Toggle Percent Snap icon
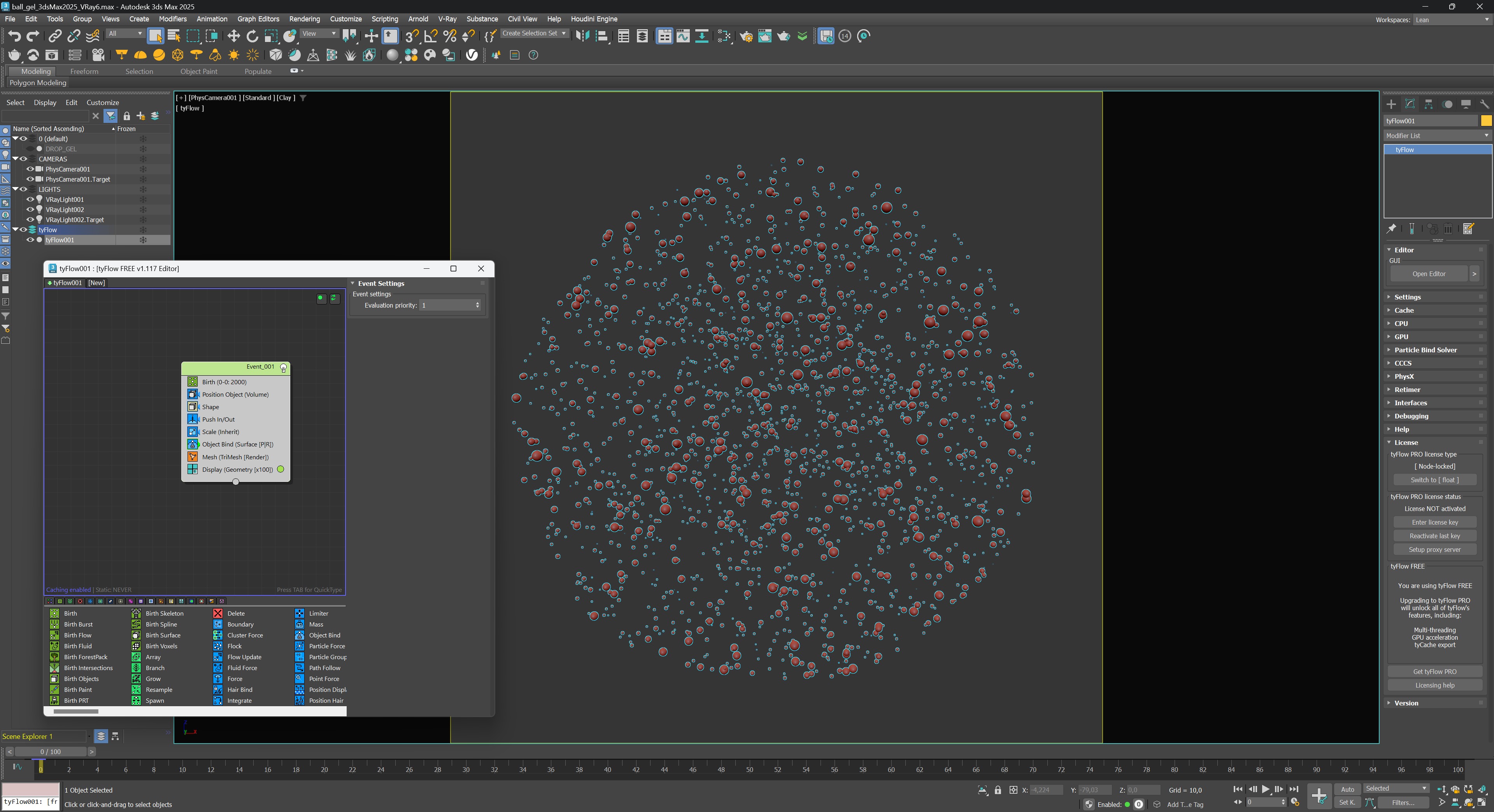The image size is (1494, 812). click(449, 36)
